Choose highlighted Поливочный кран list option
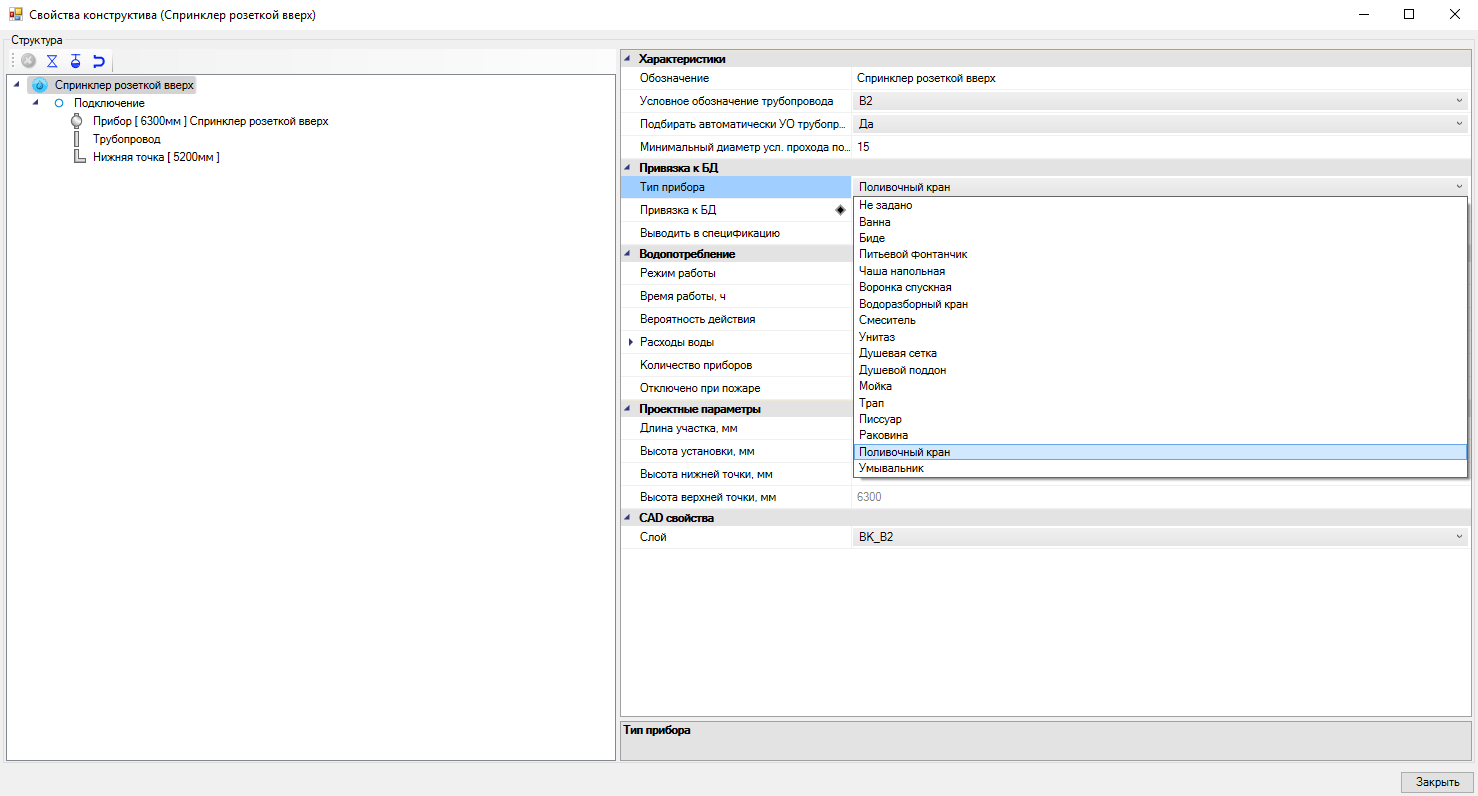This screenshot has width=1478, height=796. pyautogui.click(x=1160, y=452)
